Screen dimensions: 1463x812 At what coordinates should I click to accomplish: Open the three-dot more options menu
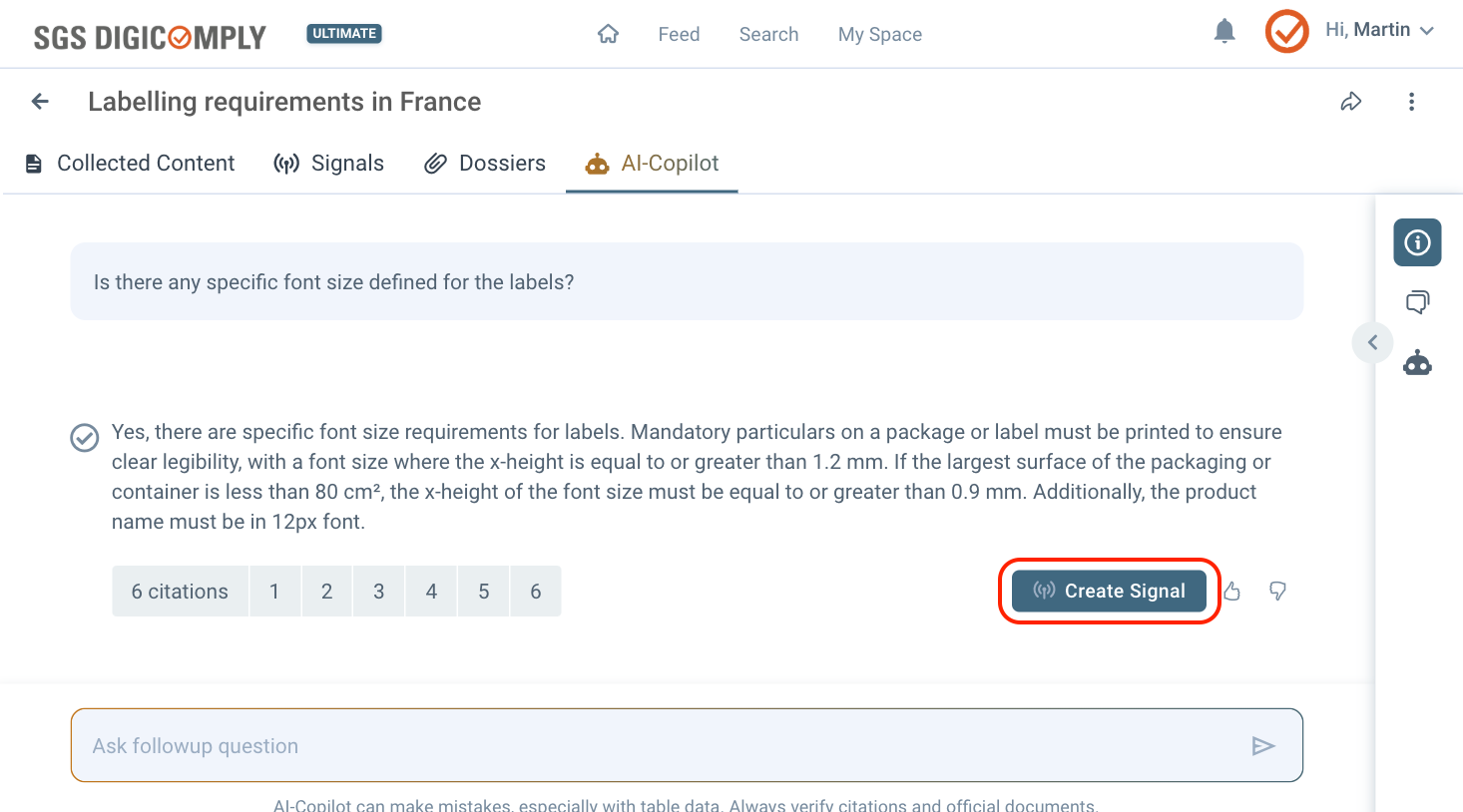pyautogui.click(x=1411, y=102)
